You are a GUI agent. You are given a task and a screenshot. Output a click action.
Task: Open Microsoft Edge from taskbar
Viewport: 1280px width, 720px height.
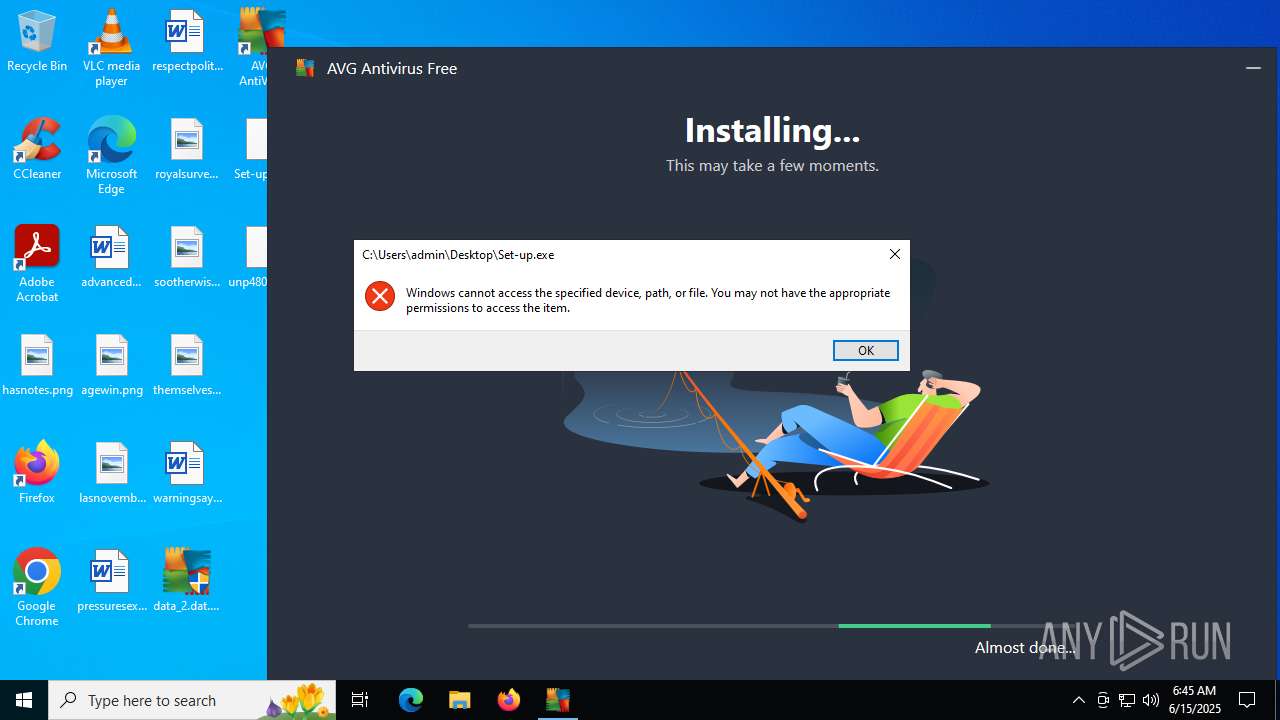coord(411,700)
